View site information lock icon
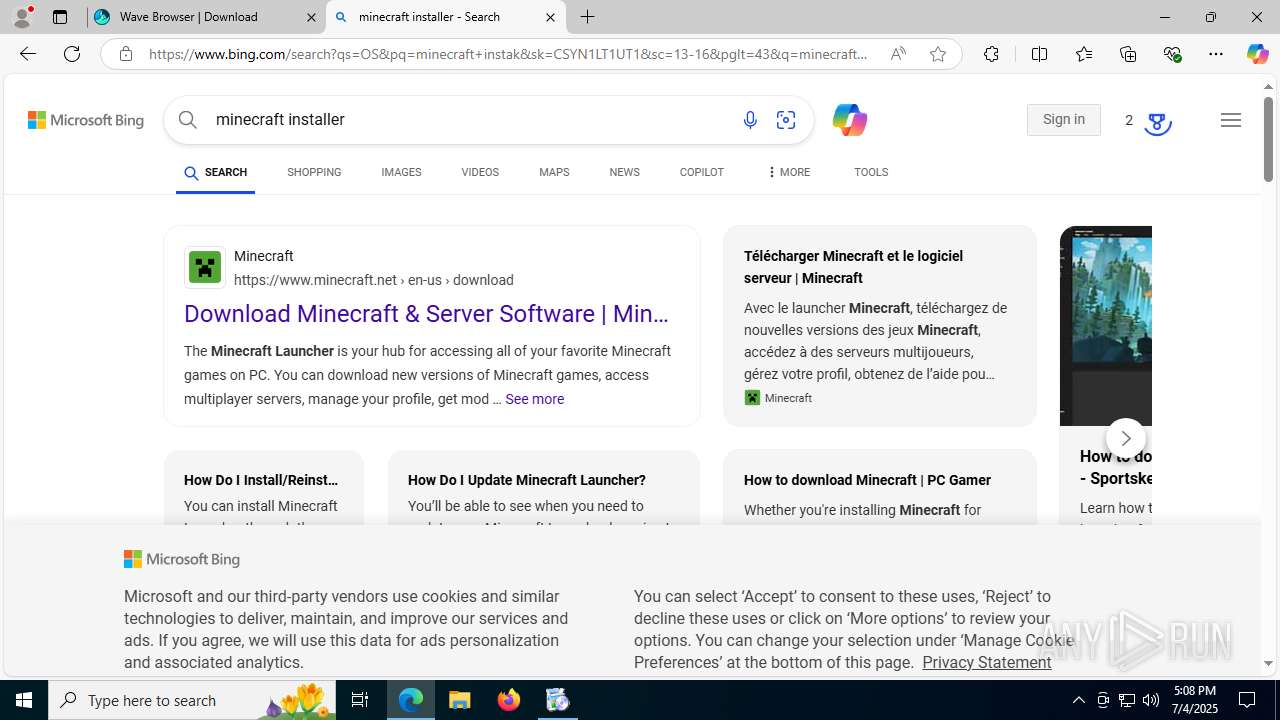This screenshot has height=720, width=1280. coord(125,54)
